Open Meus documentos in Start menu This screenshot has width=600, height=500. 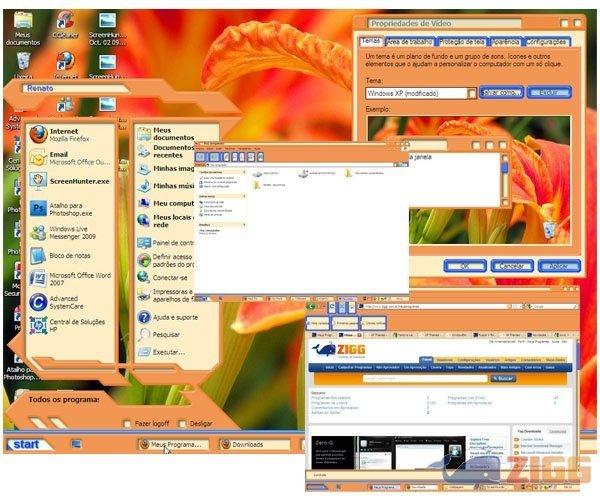[x=166, y=134]
